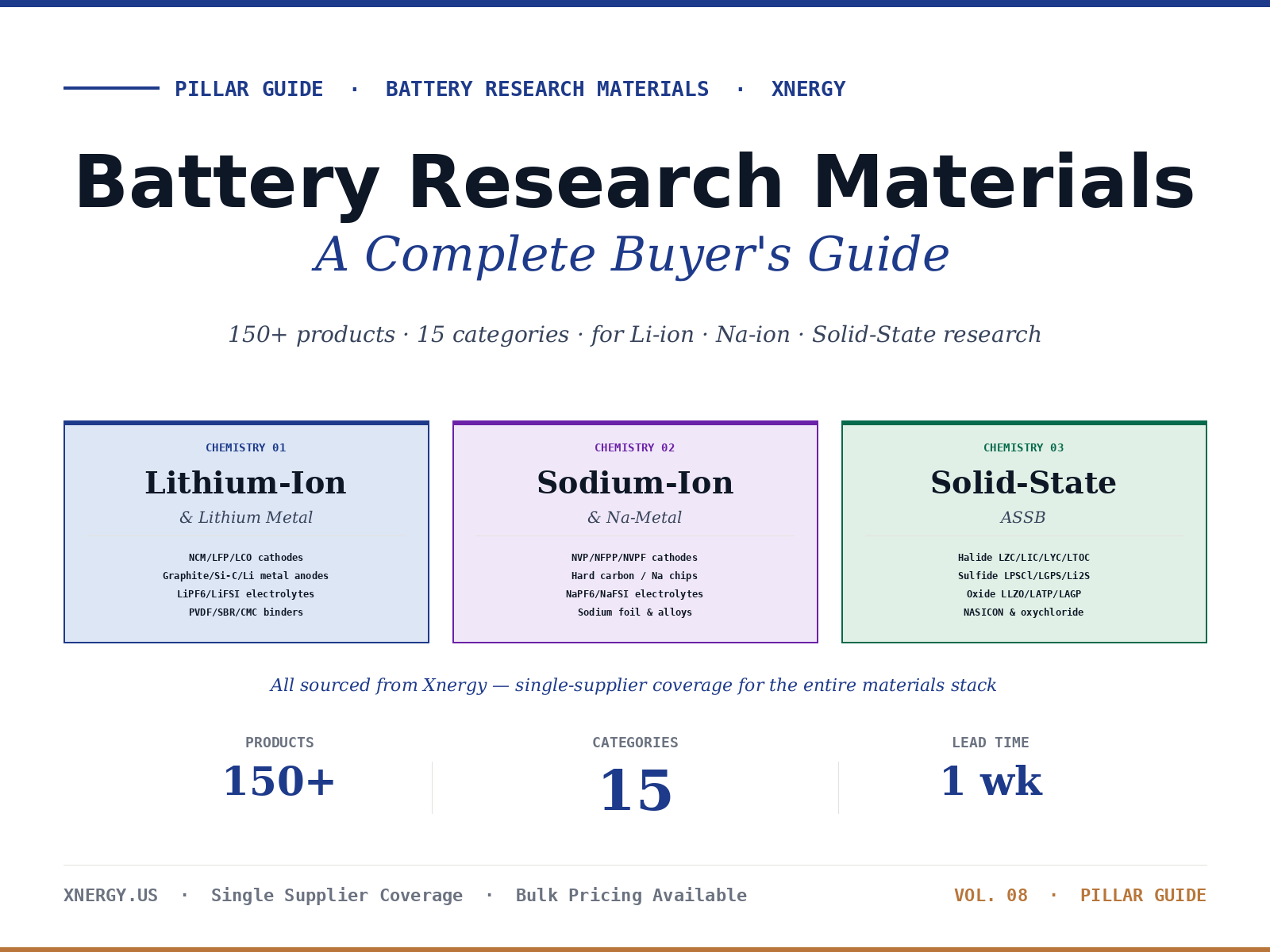Image resolution: width=1270 pixels, height=952 pixels.
Task: Click the "PRODUCTS" stat label
Action: [279, 743]
